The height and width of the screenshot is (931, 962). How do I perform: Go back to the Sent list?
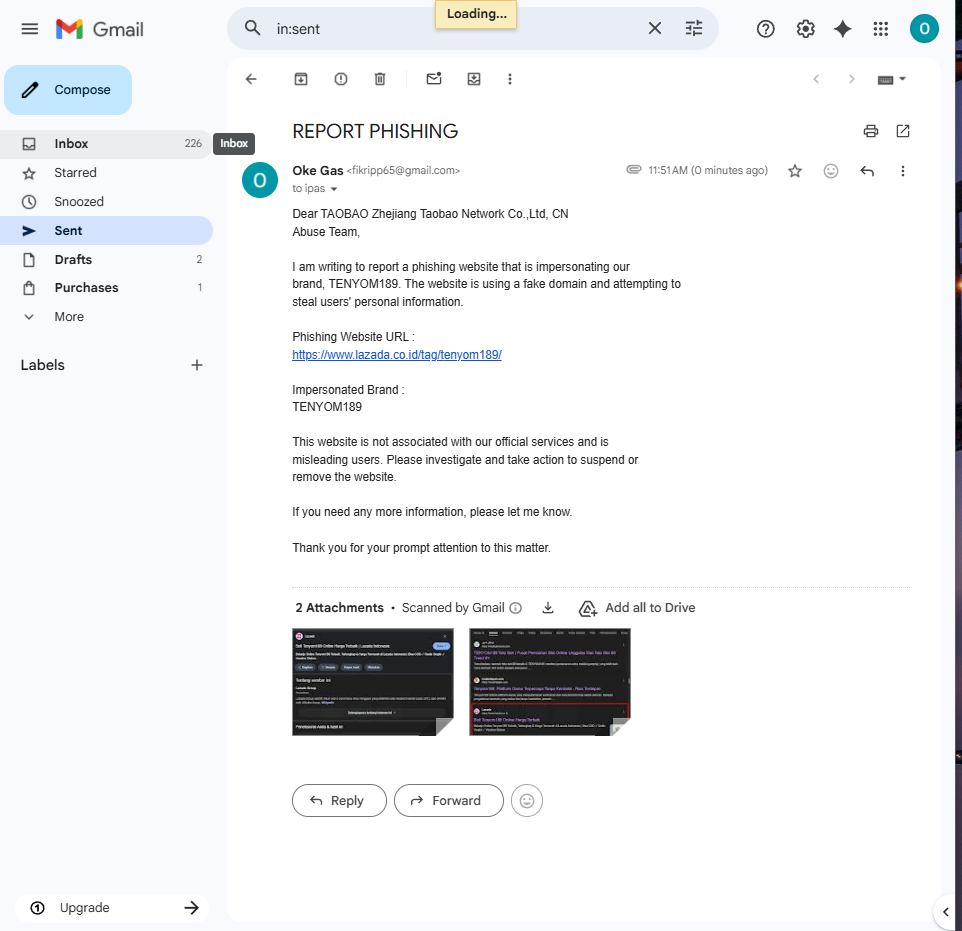pos(251,79)
